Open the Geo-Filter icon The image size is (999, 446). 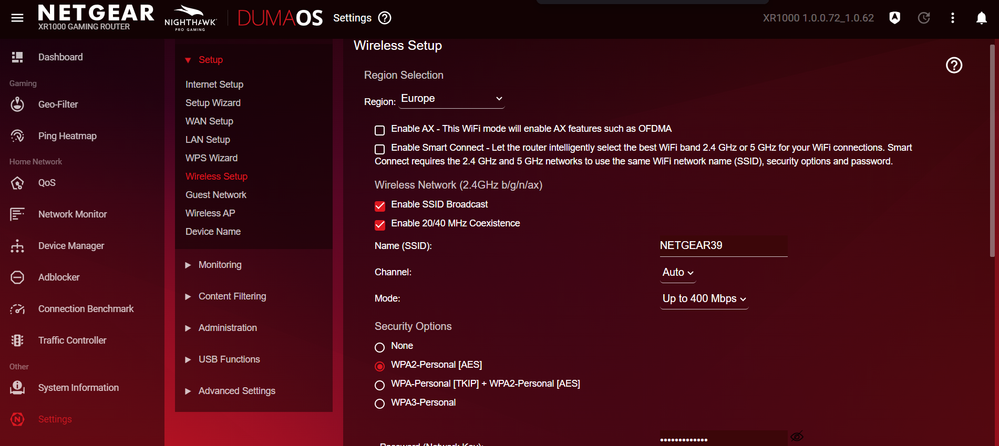point(18,104)
